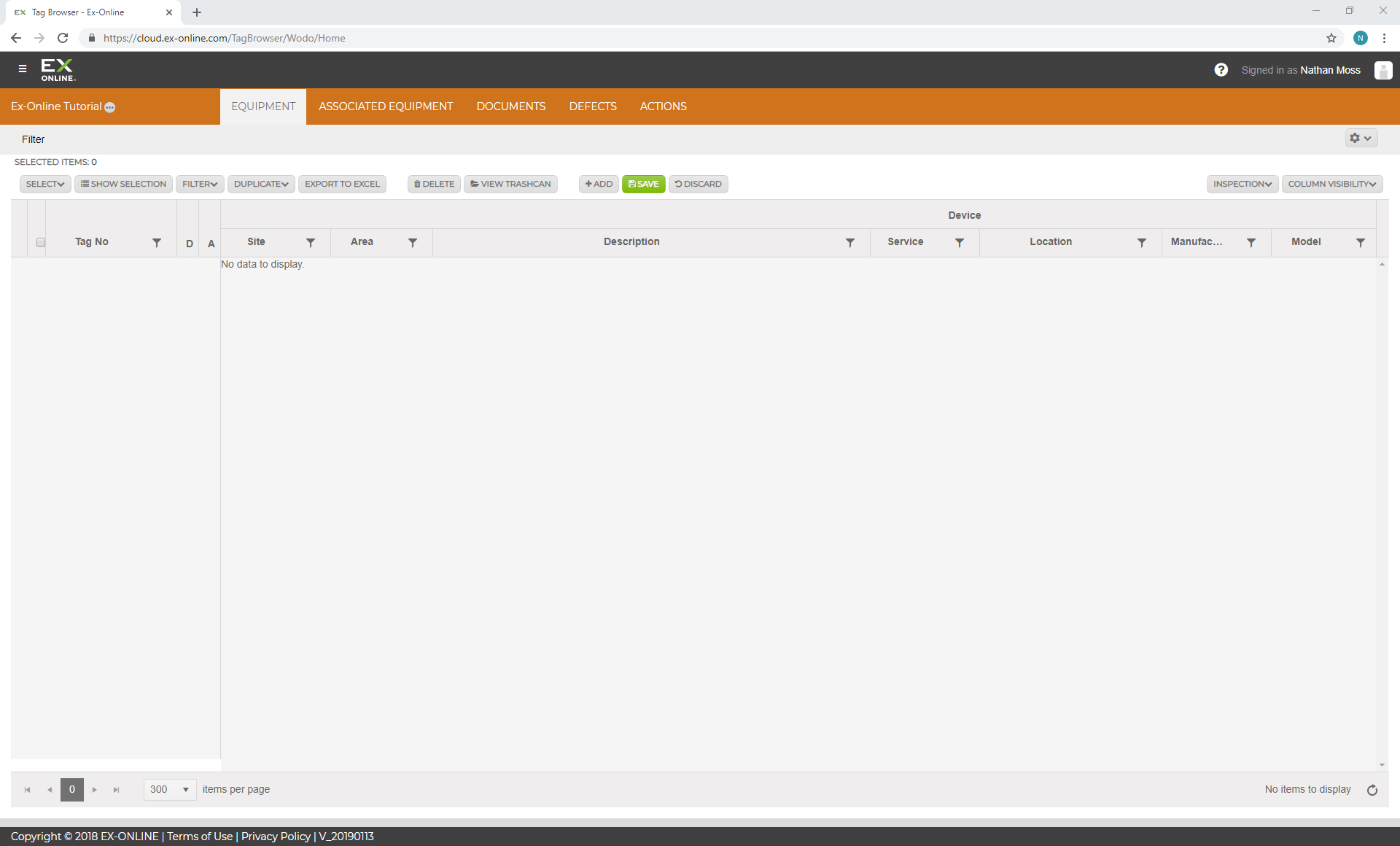
Task: Expand the Column Visibility dropdown
Action: pyautogui.click(x=1331, y=184)
